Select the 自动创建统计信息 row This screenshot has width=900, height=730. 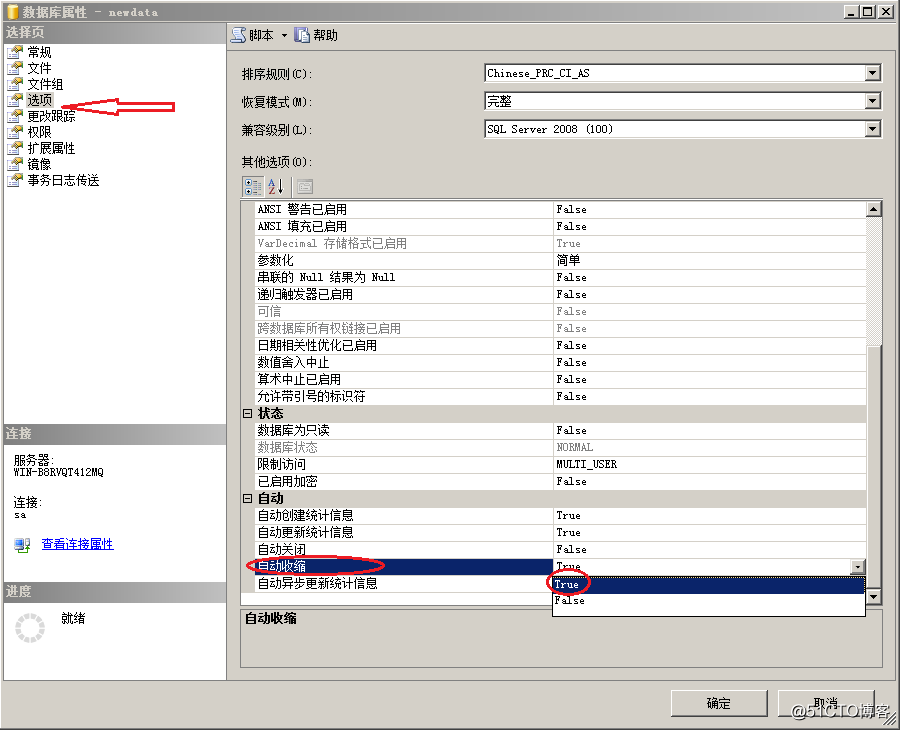(x=560, y=515)
